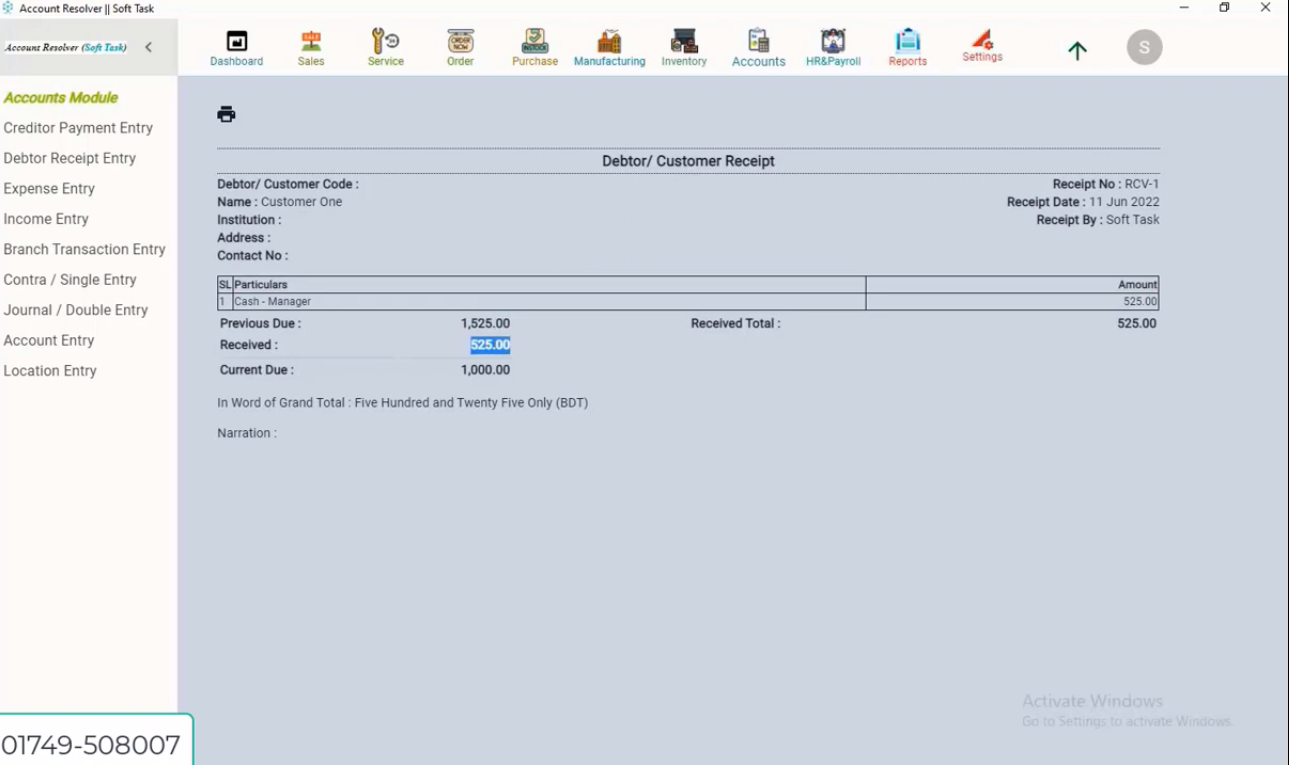
Task: Select Journal / Double Entry
Action: coord(75,310)
